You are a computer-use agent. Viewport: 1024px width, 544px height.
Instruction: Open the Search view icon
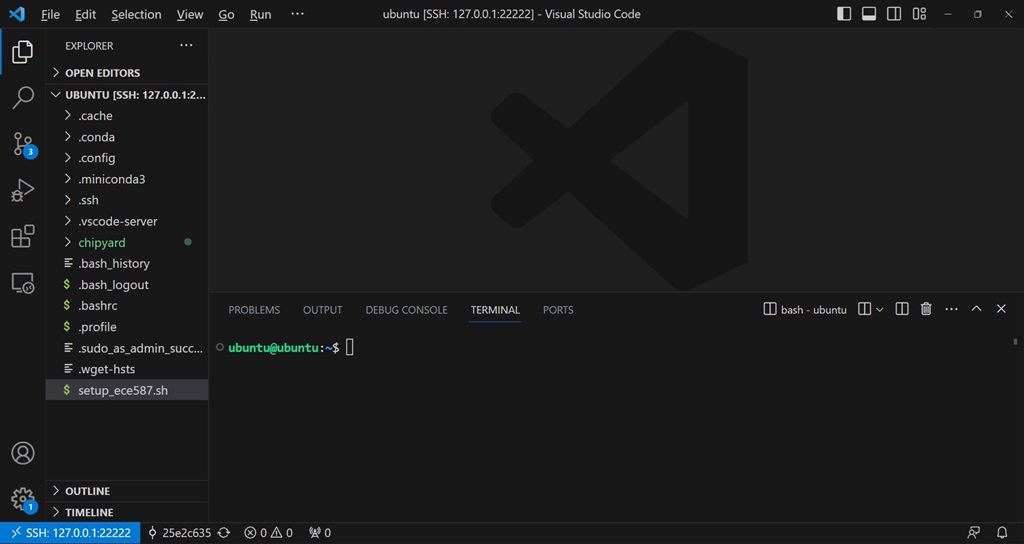pyautogui.click(x=22, y=97)
